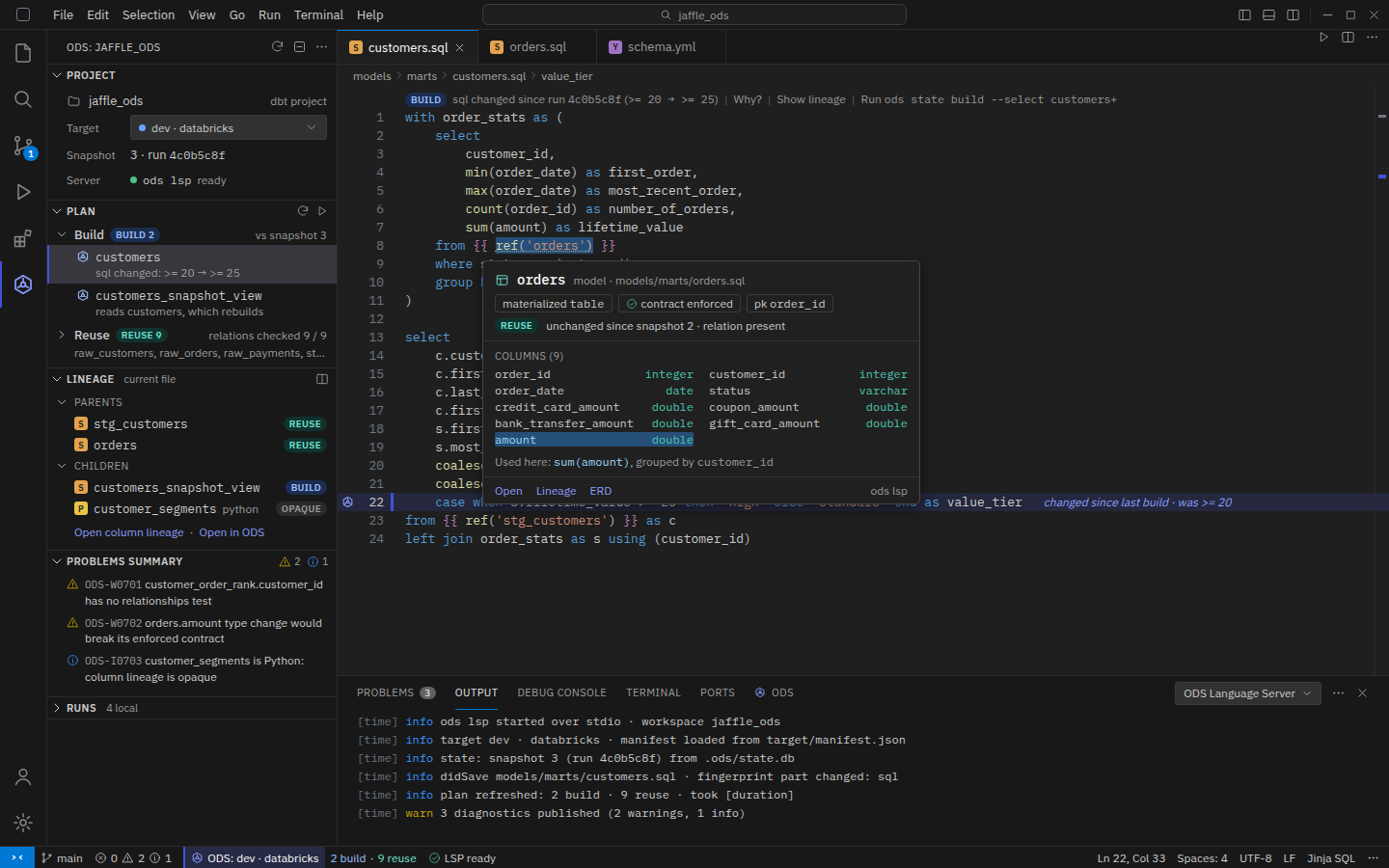Open the Explorer view in activity bar
The image size is (1389, 868).
23,53
